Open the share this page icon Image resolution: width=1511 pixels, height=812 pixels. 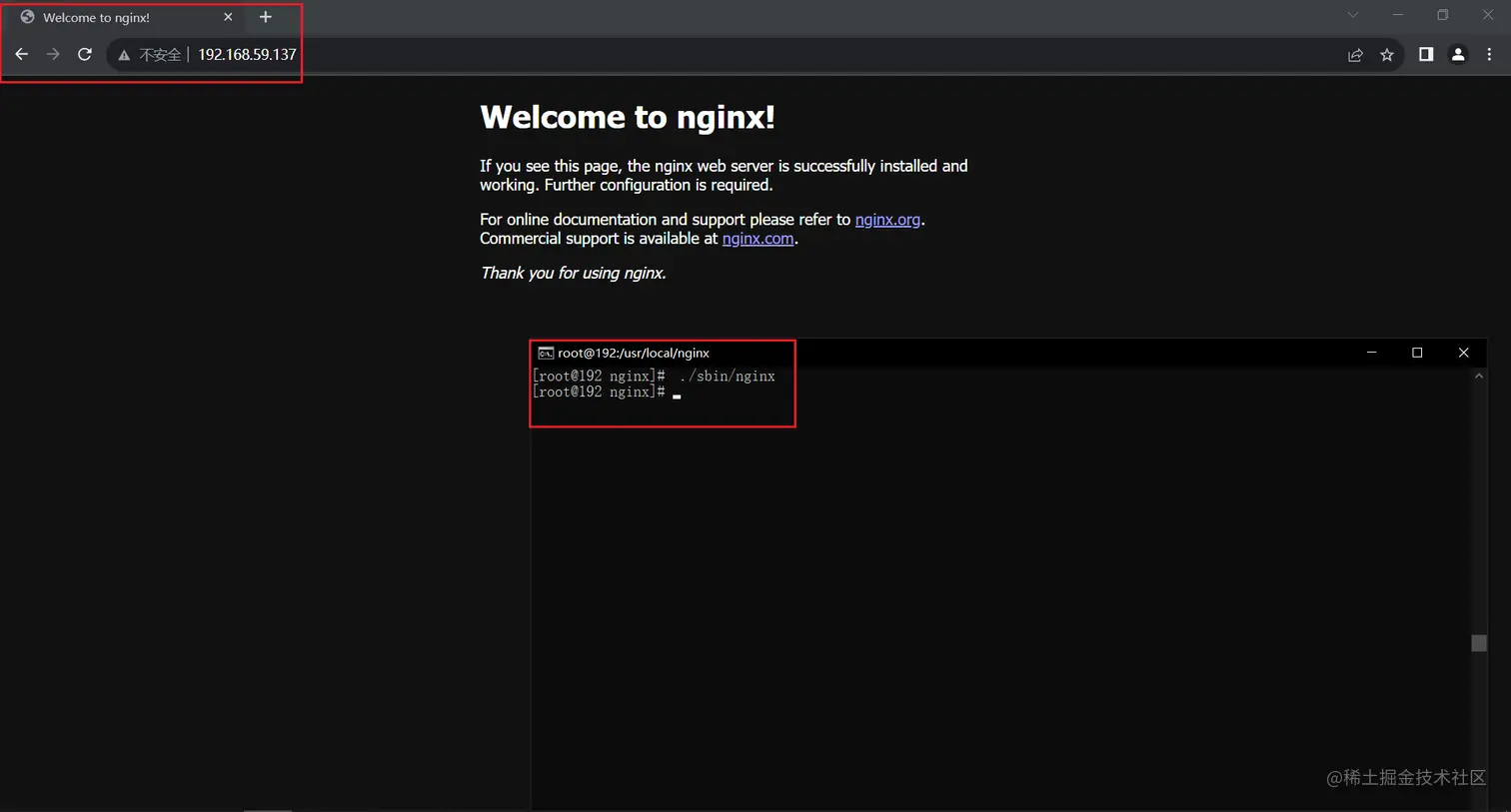click(x=1355, y=55)
